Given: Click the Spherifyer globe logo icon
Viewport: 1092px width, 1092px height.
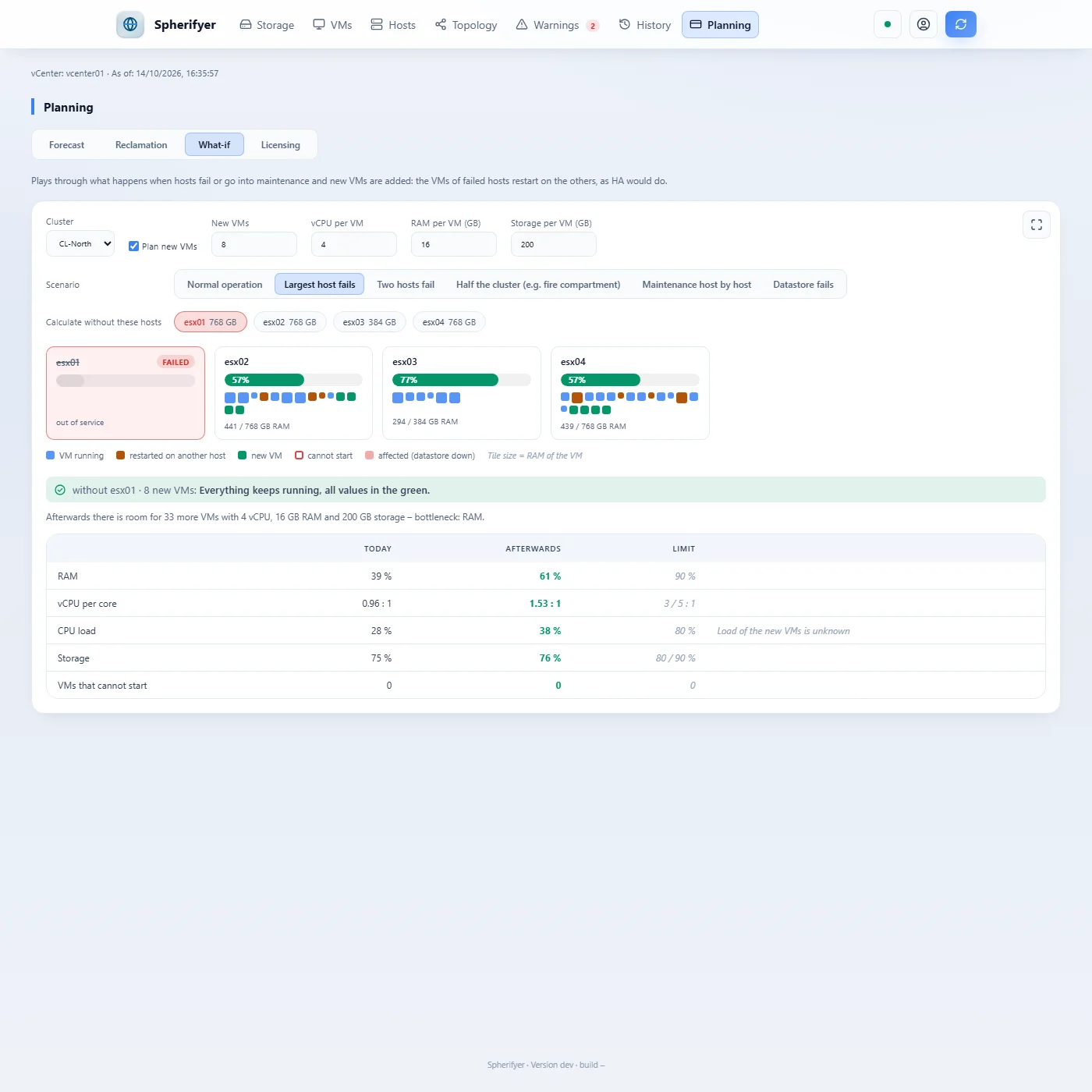Looking at the screenshot, I should point(130,24).
